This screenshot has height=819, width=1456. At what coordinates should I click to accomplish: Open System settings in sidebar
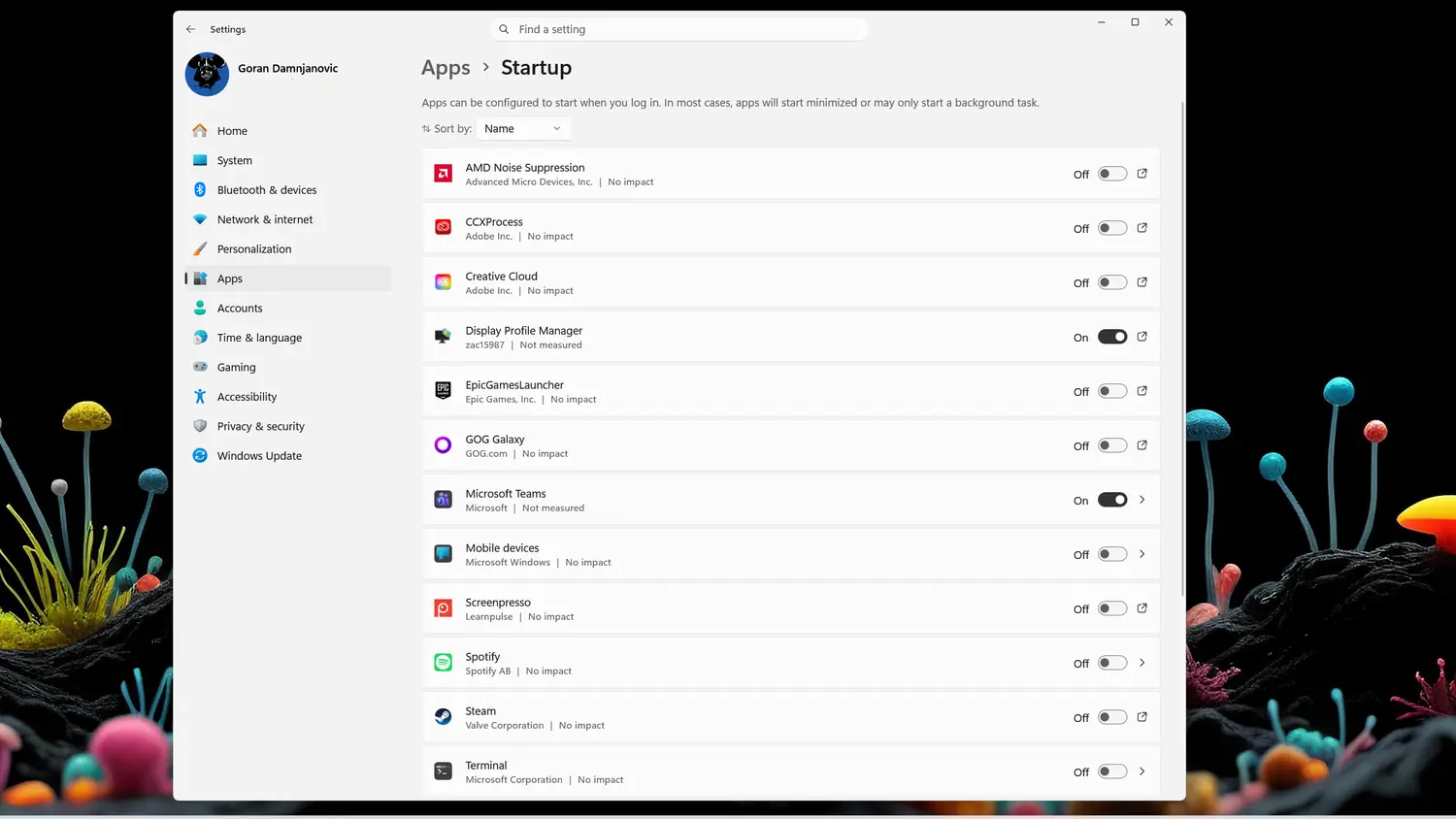tap(288, 160)
